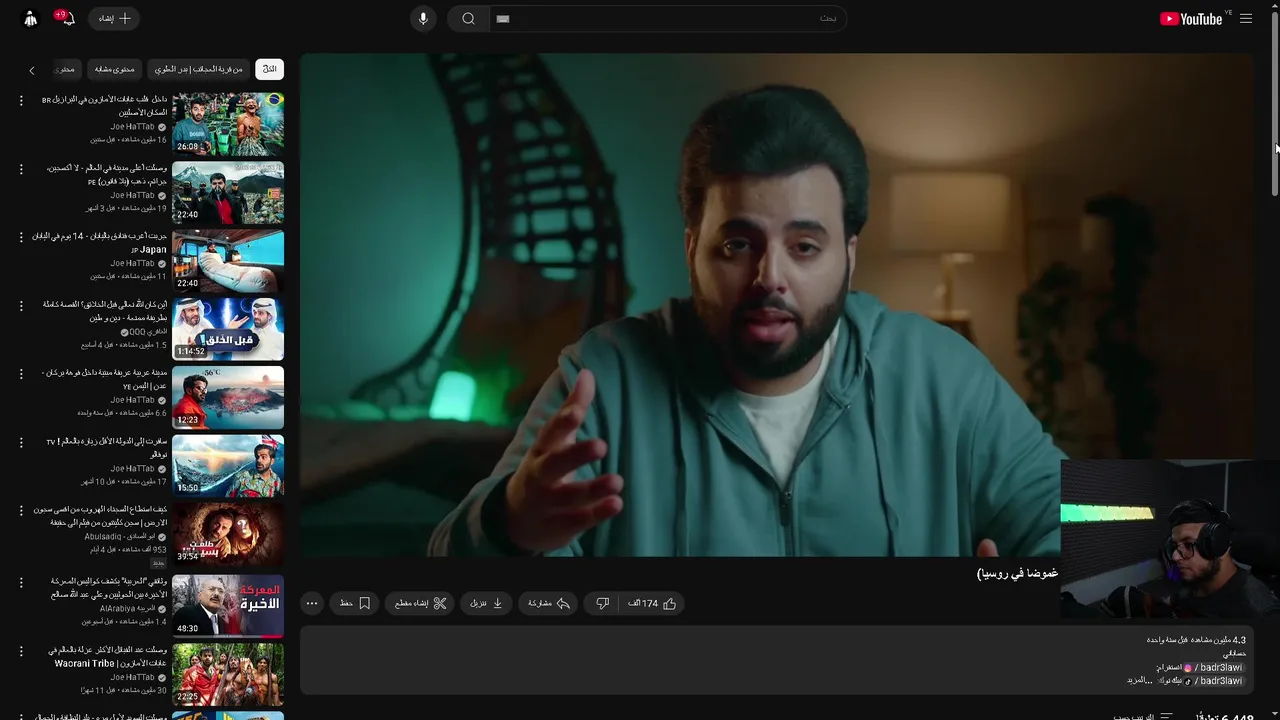The image size is (1280, 720).
Task: Open the YouTube hamburger guide menu
Action: [x=1245, y=18]
